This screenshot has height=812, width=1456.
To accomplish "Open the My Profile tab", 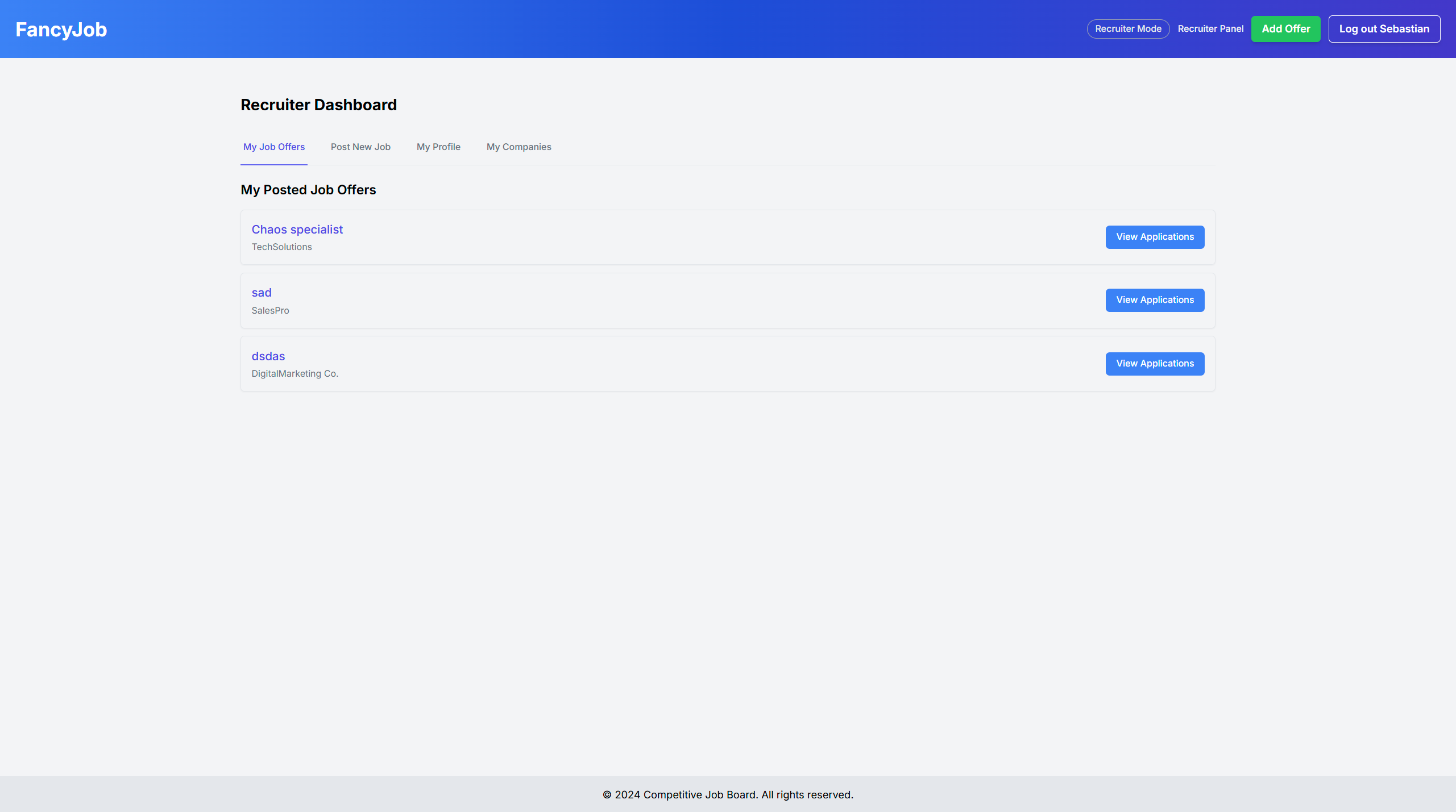I will click(x=438, y=147).
